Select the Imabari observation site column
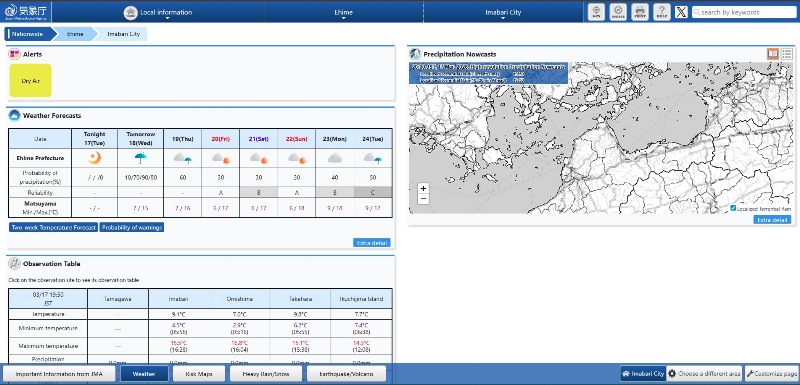 pos(179,298)
